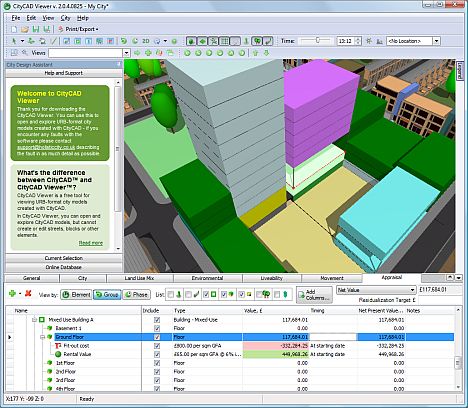The height and width of the screenshot is (408, 468).
Task: Uncheck Include for Mixed Use Building A
Action: point(157,320)
